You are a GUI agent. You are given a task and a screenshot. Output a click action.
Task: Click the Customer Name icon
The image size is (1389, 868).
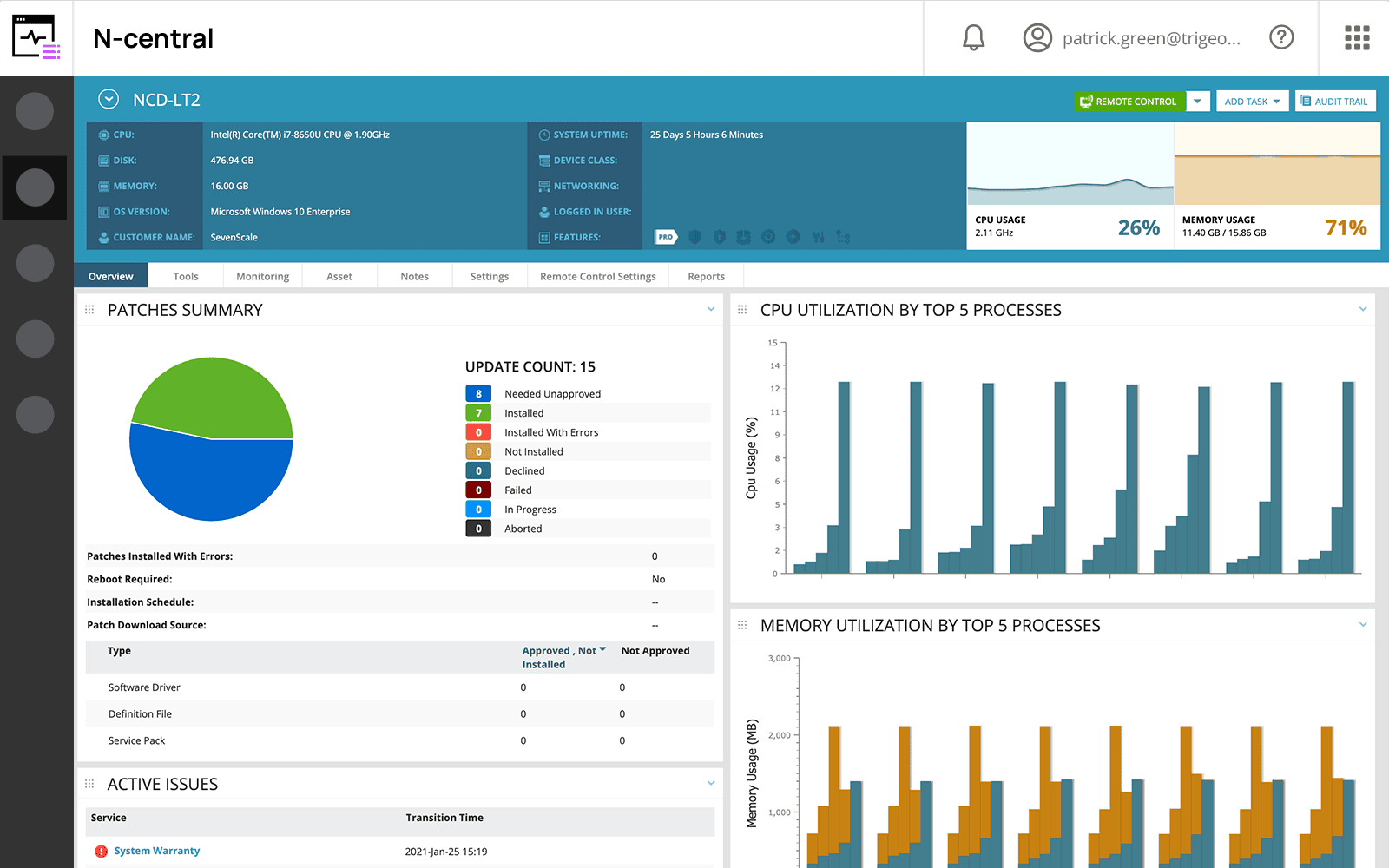104,237
